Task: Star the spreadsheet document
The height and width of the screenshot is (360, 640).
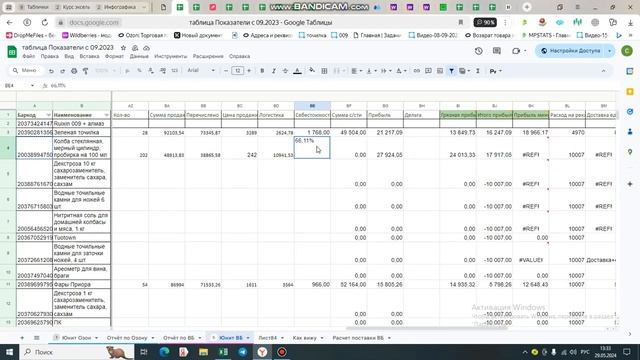Action: pos(123,48)
